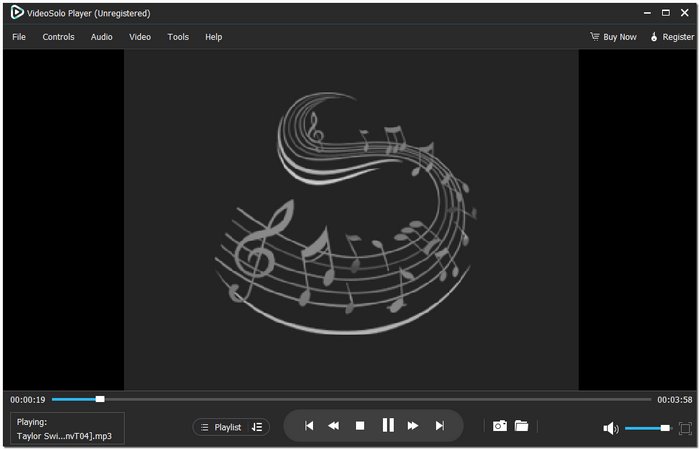Image resolution: width=700 pixels, height=450 pixels.
Task: Click the music notes artwork
Action: click(346, 213)
